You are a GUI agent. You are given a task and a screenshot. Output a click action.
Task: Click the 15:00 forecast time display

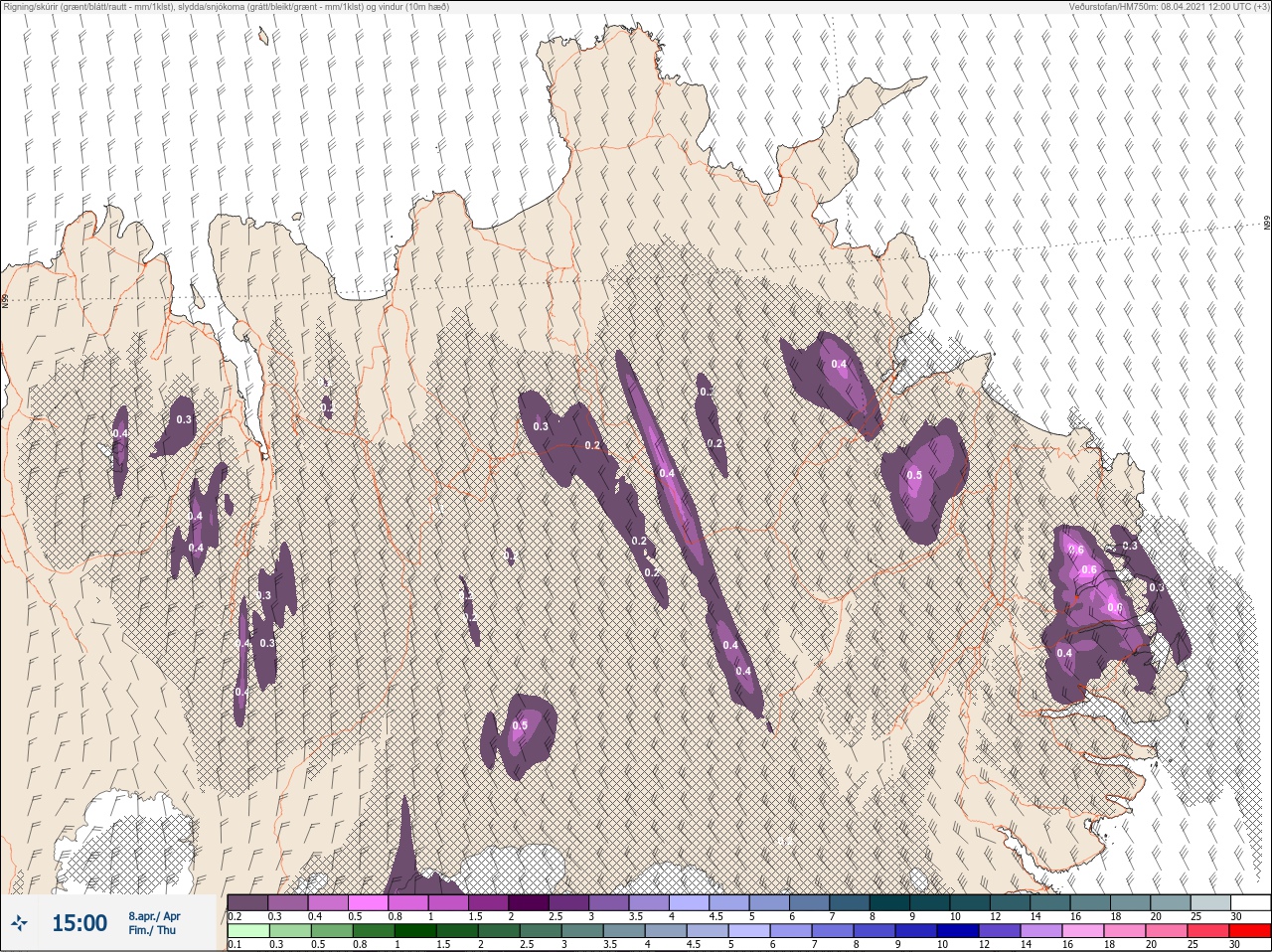point(79,923)
